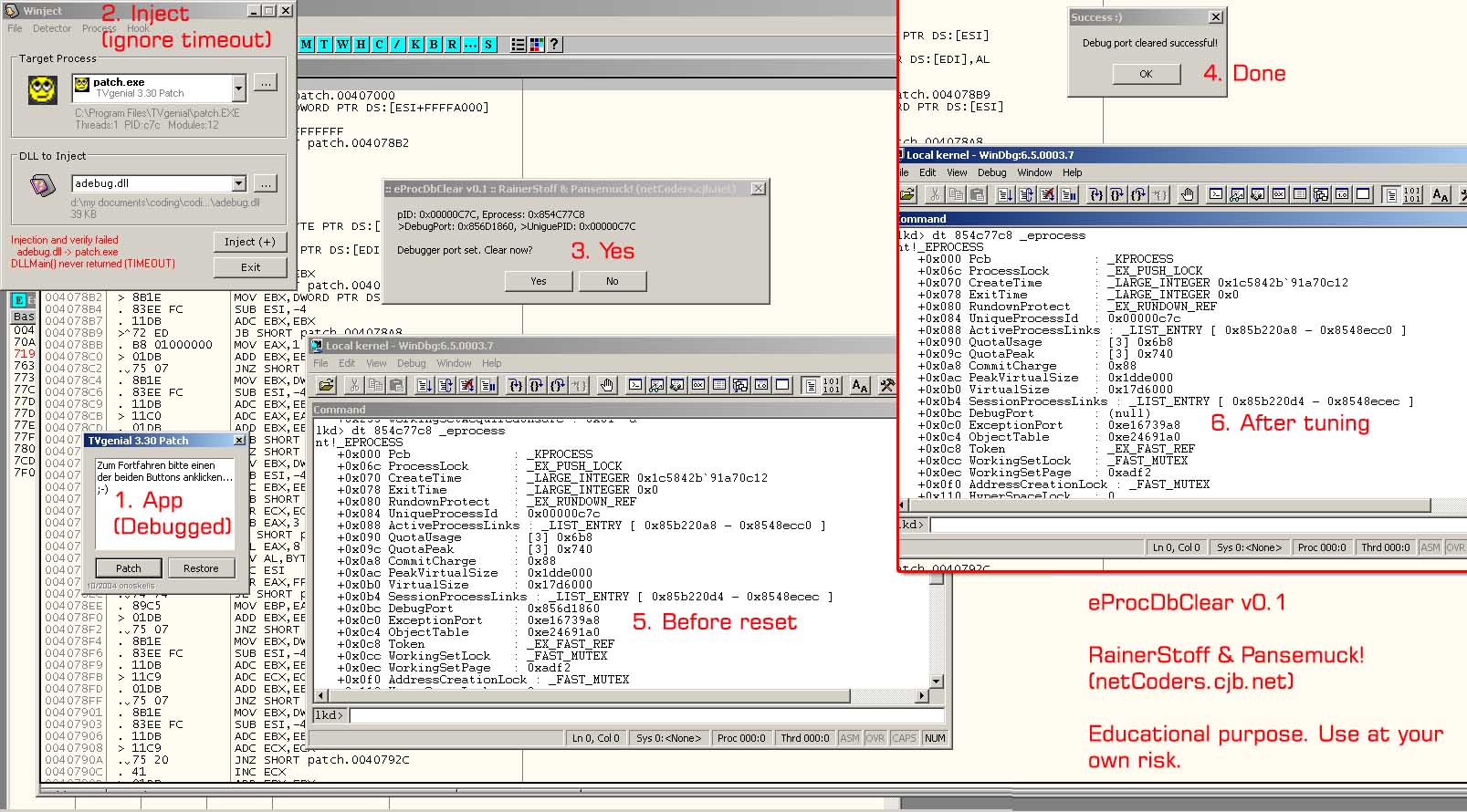1467x812 pixels.
Task: Click Proc 000:0 in left WinDbg status bar
Action: (740, 738)
